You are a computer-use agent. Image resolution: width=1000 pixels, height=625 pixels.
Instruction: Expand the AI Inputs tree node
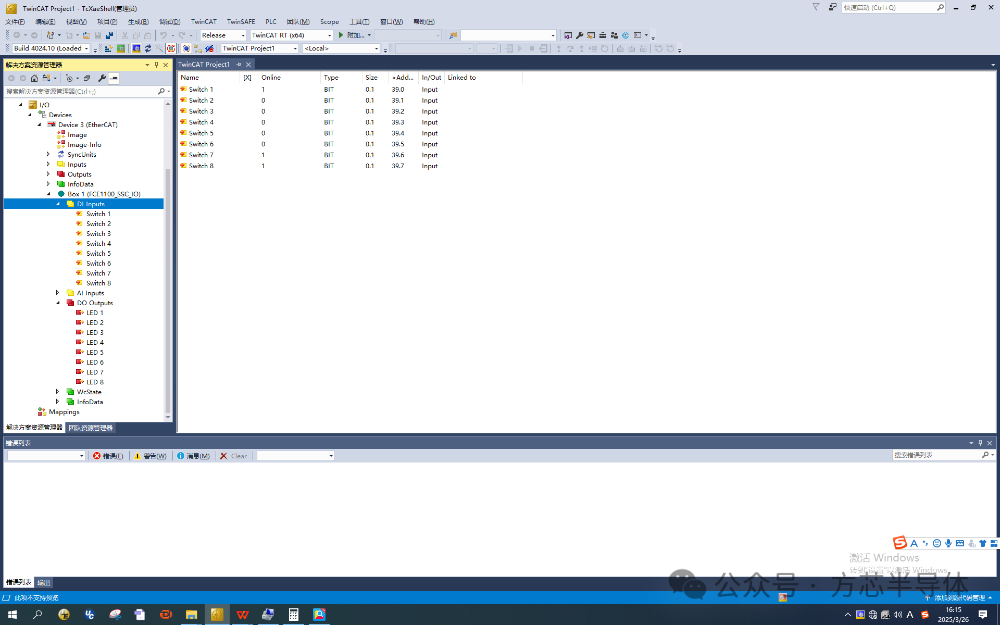[x=57, y=293]
